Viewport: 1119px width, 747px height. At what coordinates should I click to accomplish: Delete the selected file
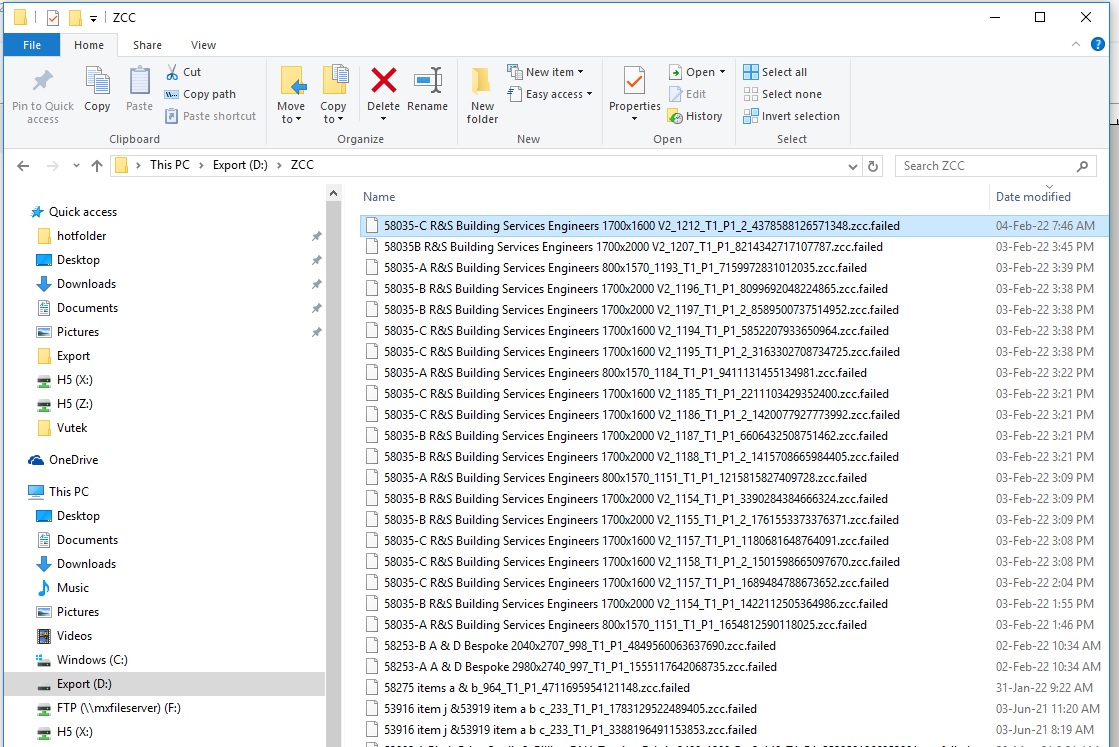[x=383, y=87]
